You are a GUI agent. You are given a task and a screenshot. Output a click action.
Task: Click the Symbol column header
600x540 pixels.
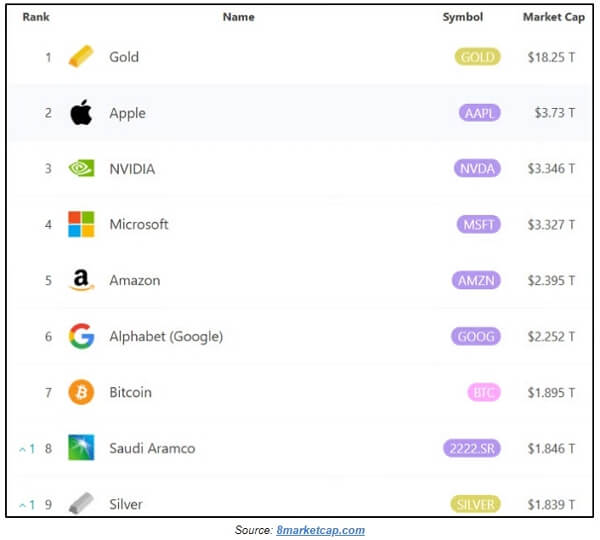click(463, 17)
